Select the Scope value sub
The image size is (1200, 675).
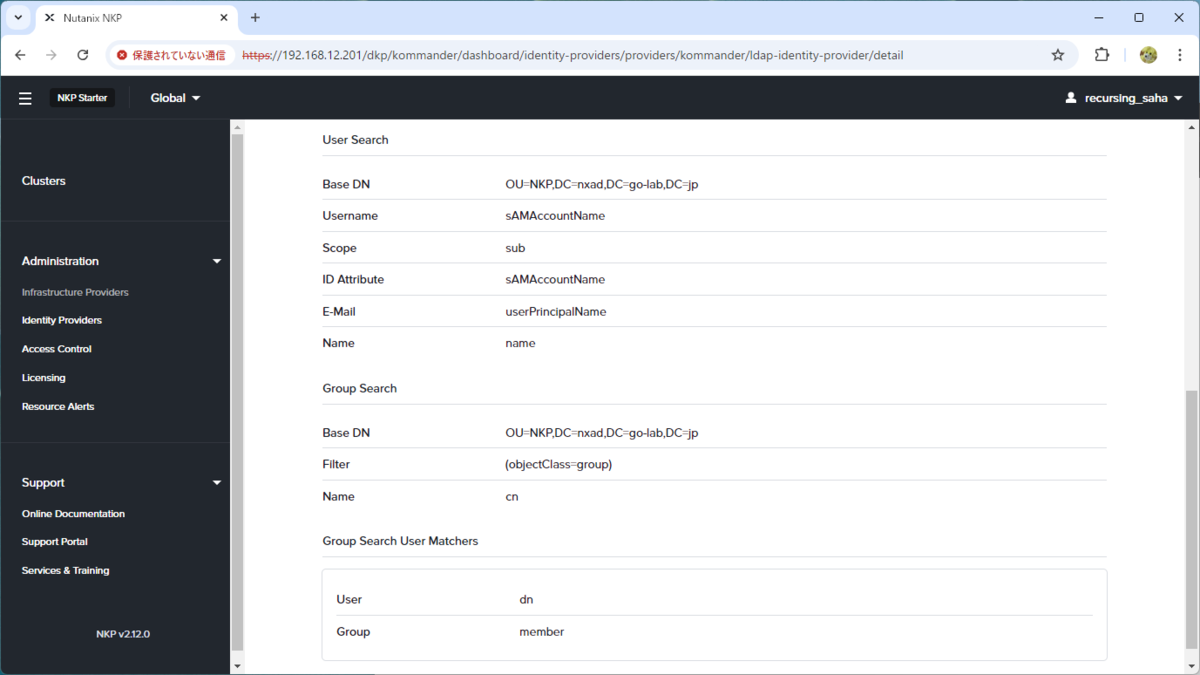515,248
